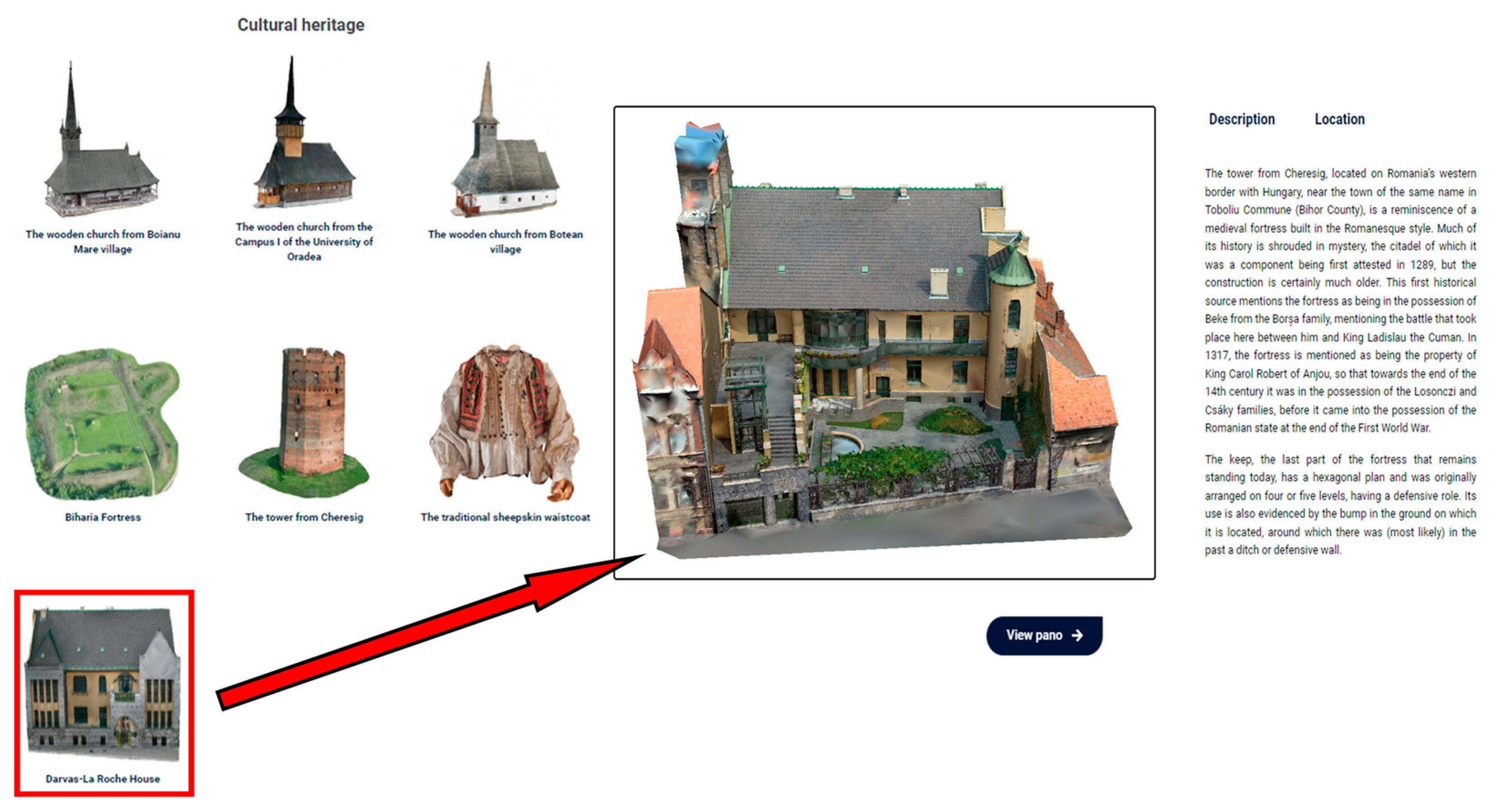This screenshot has width=1489, height=812.
Task: Switch to the Description tab
Action: tap(1241, 119)
